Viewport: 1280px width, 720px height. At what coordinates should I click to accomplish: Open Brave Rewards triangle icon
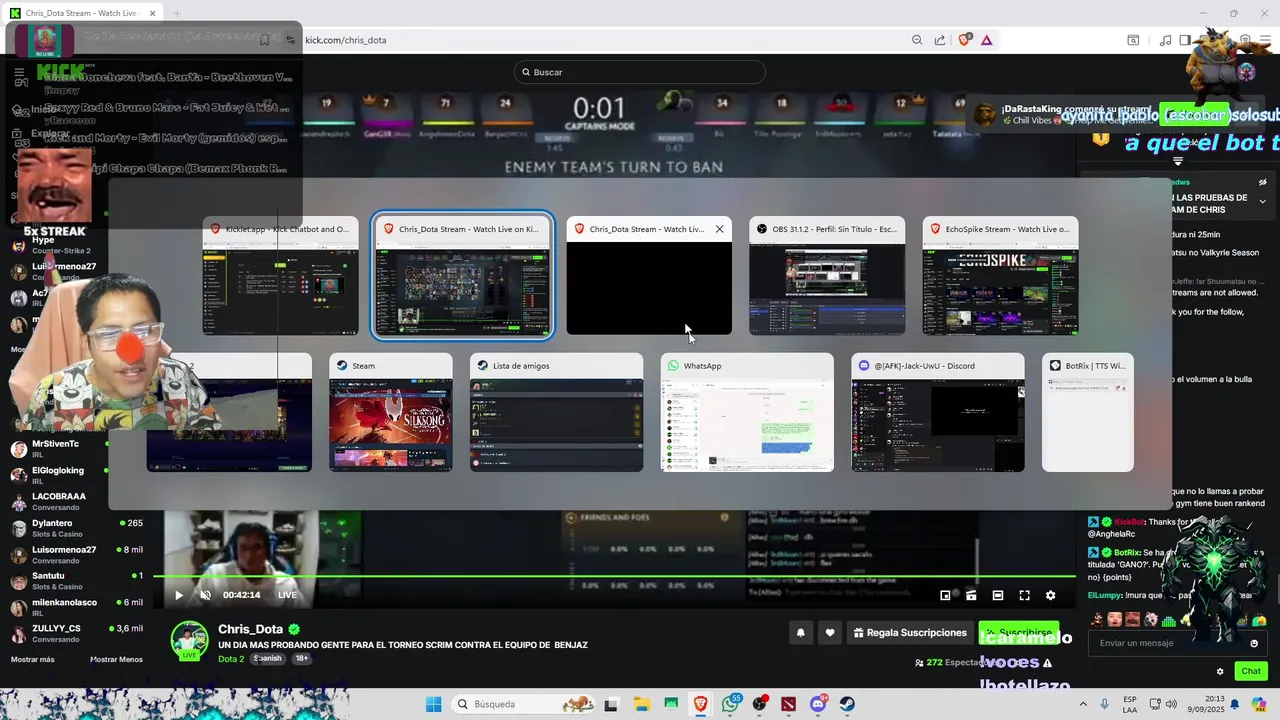987,40
